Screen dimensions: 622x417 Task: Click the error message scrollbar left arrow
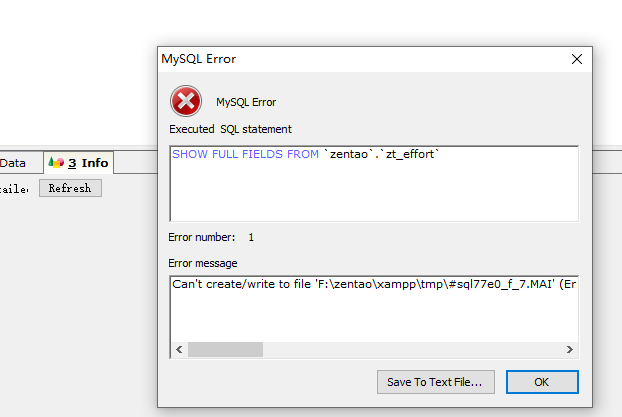[x=179, y=349]
